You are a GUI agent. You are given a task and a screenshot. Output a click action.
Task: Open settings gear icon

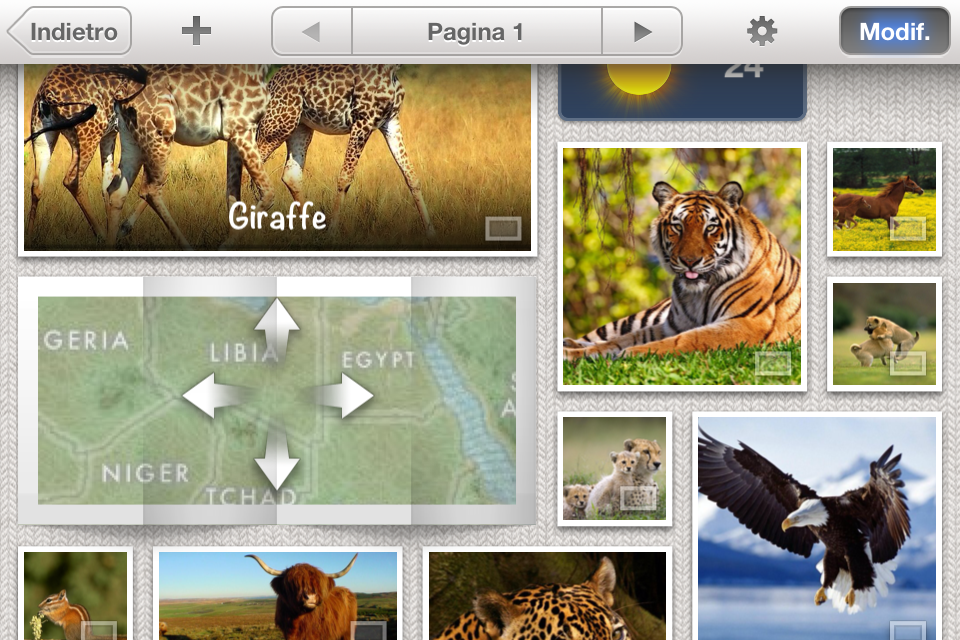[762, 32]
